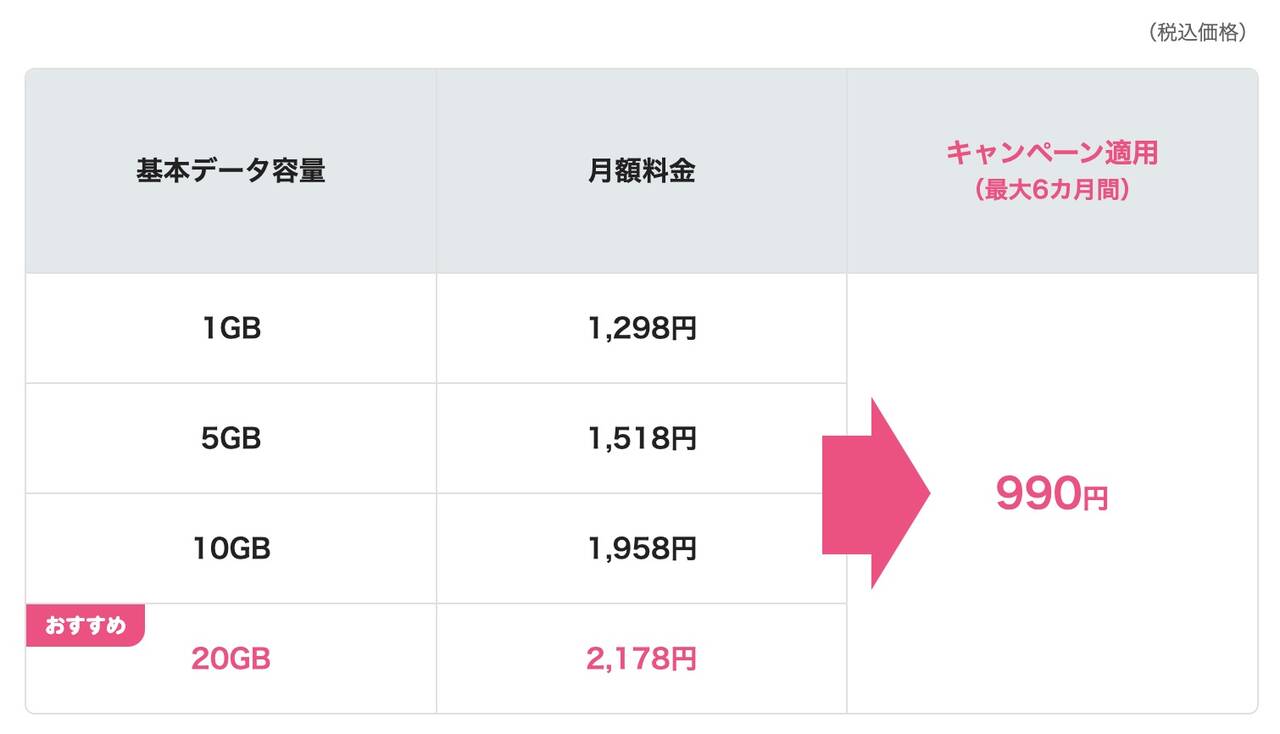The height and width of the screenshot is (734, 1280).
Task: Click the おすすめ recommended badge
Action: (86, 626)
